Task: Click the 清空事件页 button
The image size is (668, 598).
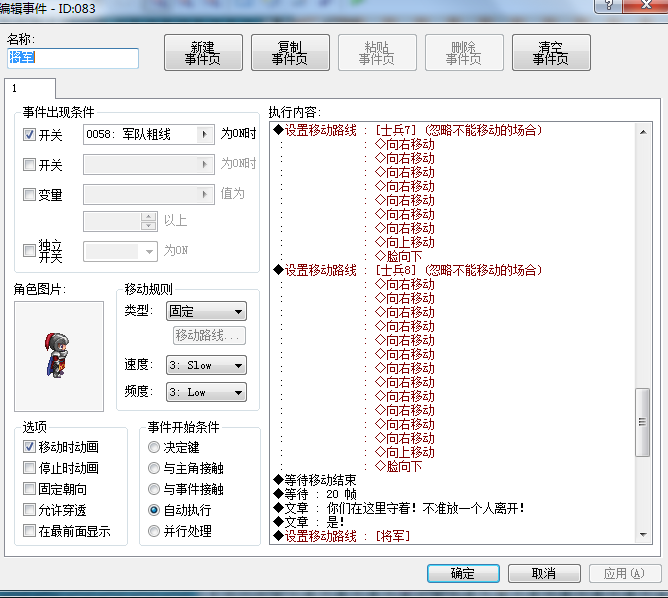Action: pyautogui.click(x=551, y=53)
